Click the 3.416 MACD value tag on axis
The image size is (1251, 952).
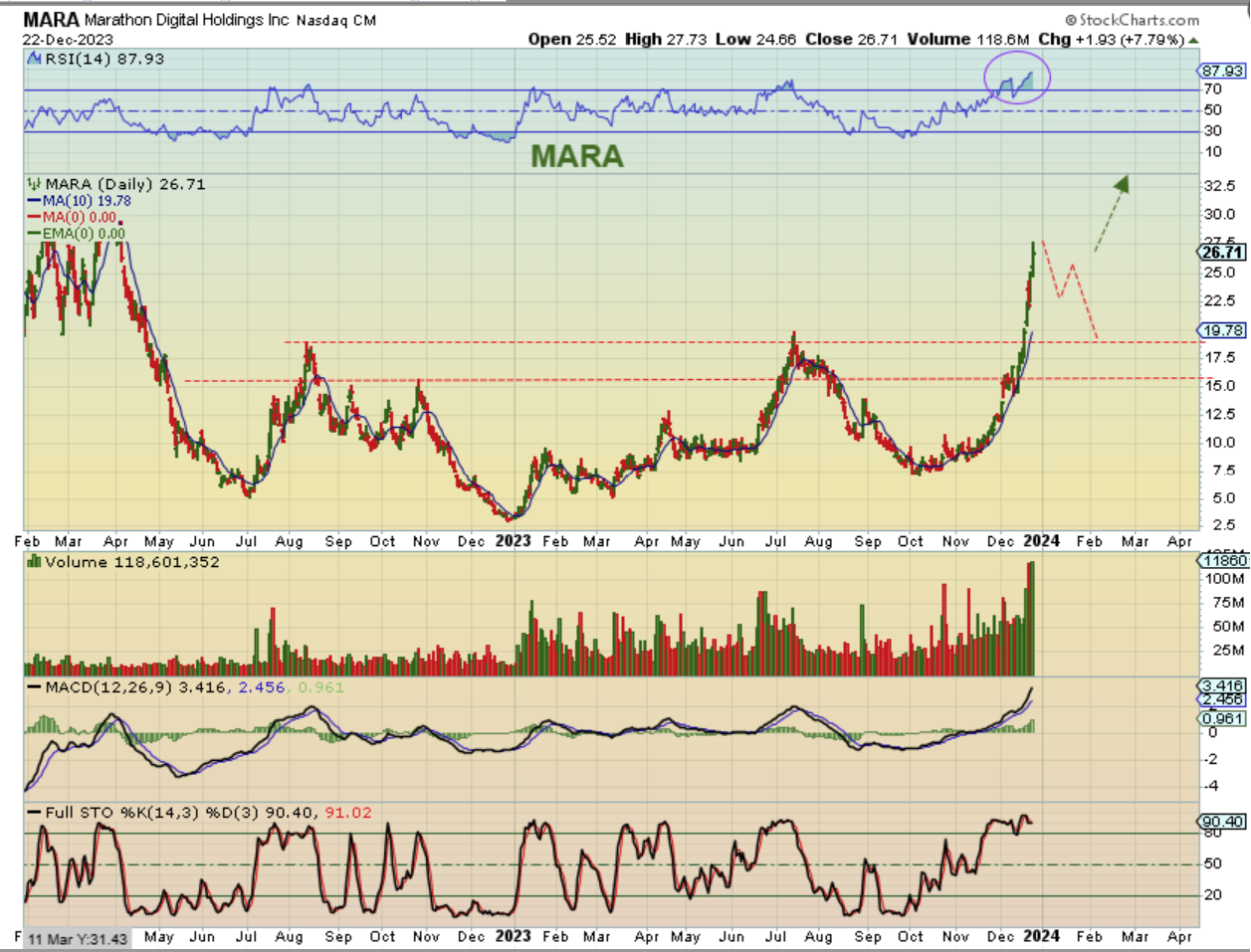[x=1223, y=686]
